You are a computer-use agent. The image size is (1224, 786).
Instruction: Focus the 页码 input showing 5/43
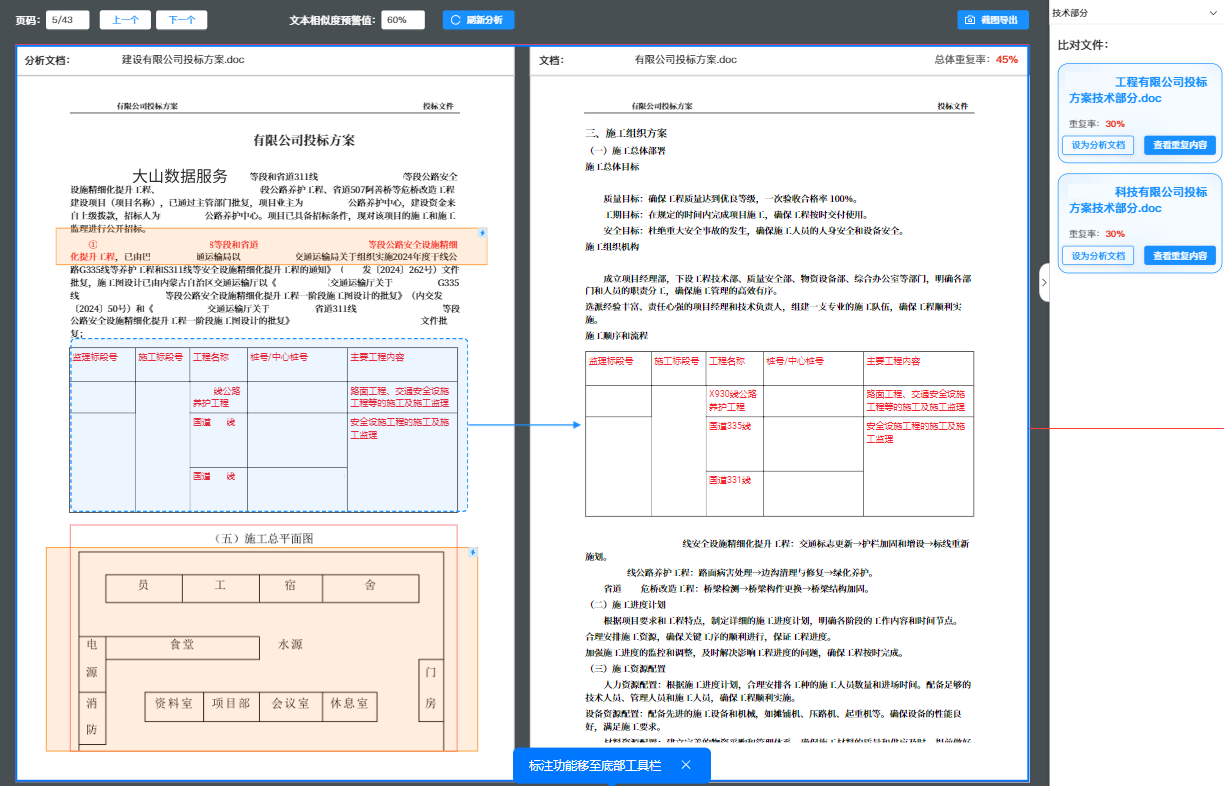pyautogui.click(x=67, y=20)
